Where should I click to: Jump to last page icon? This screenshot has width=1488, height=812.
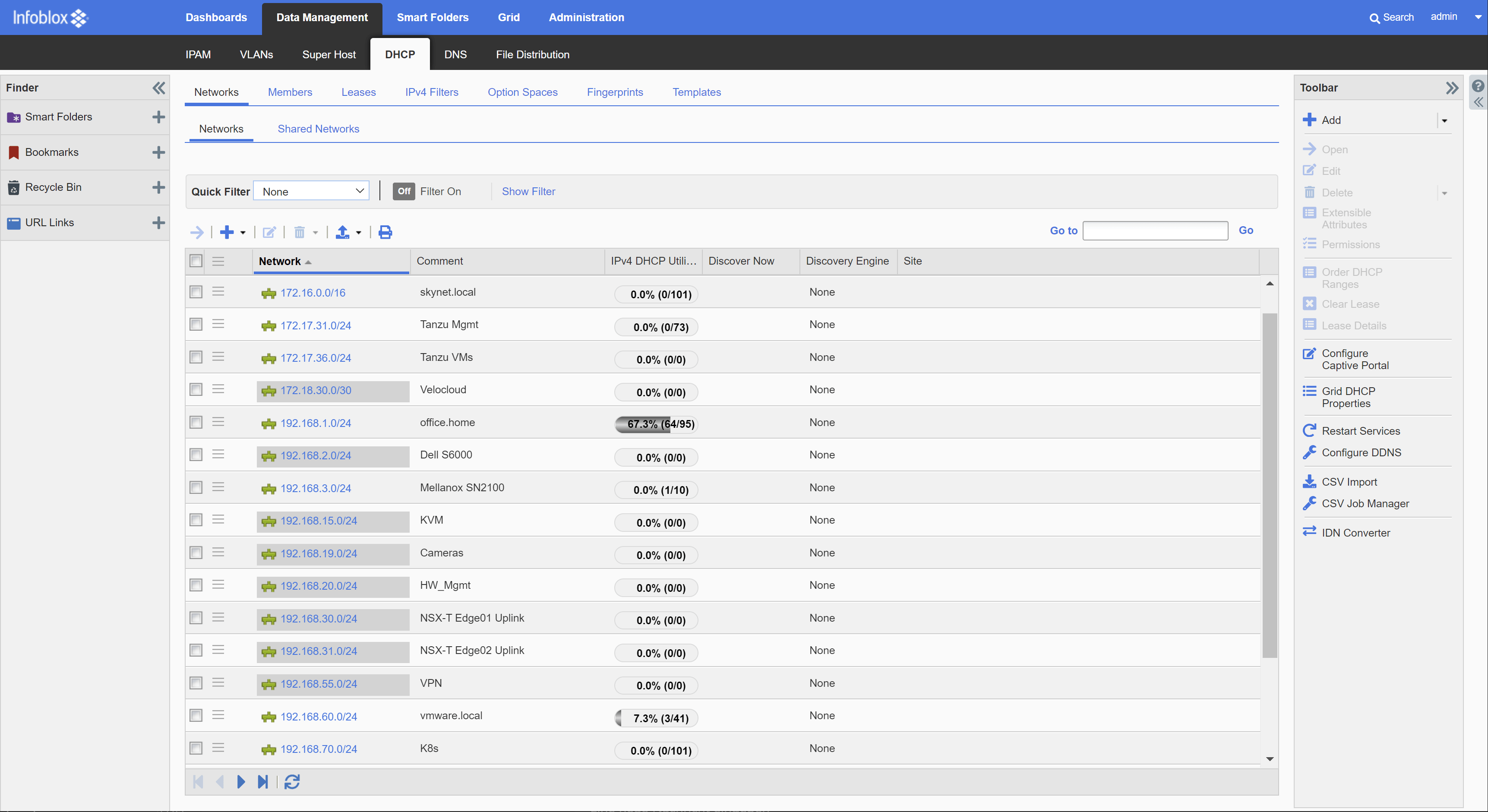(263, 781)
